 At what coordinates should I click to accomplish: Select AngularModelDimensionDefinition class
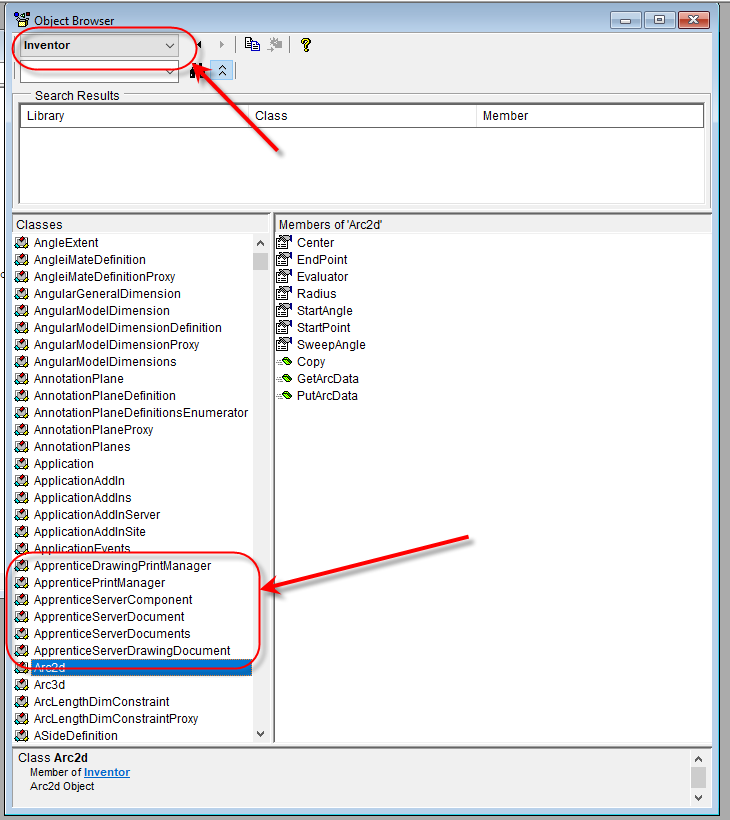[128, 328]
